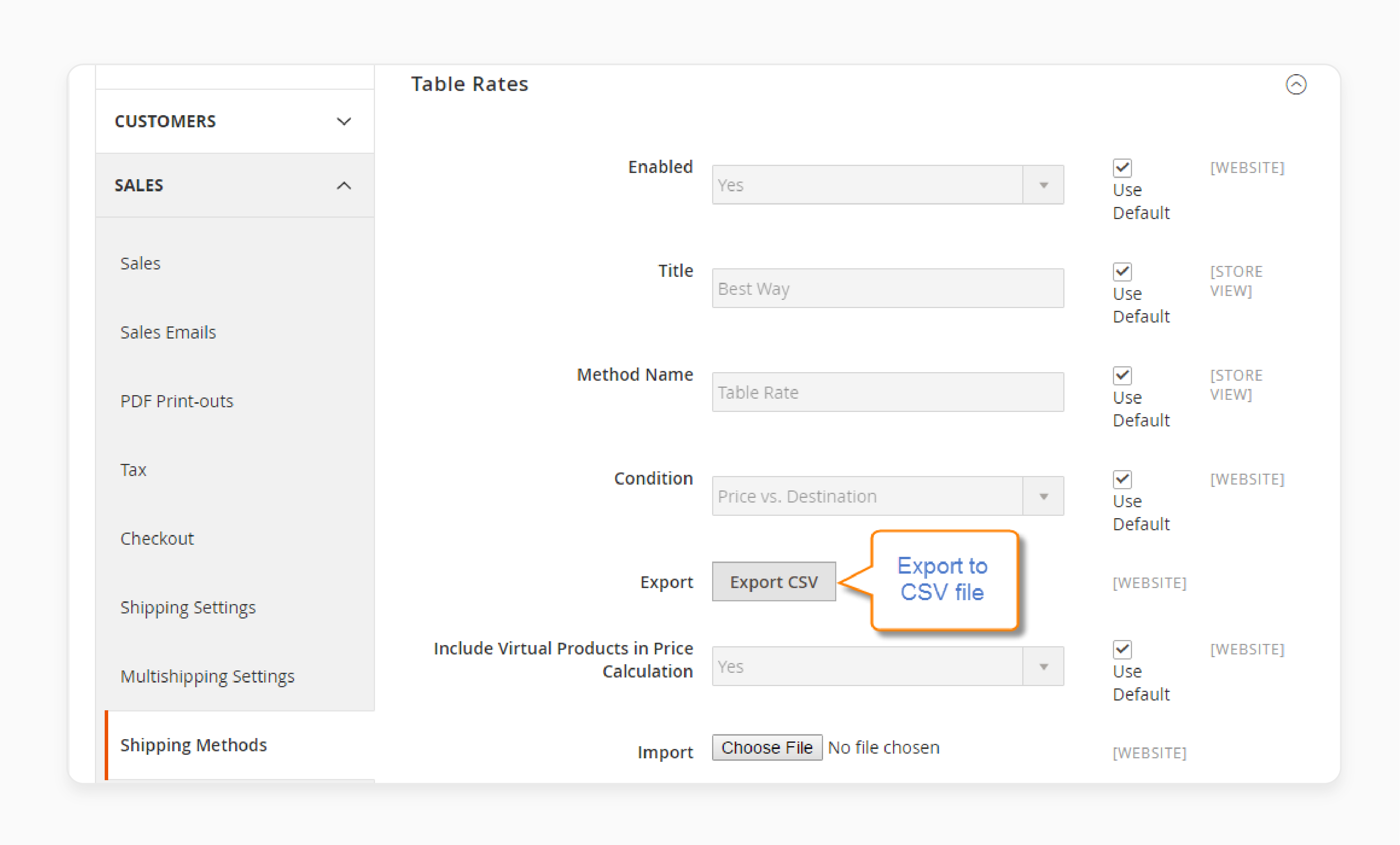Screen dimensions: 1400x845
Task: Expand the CUSTOMERS sidebar section
Action: [235, 121]
